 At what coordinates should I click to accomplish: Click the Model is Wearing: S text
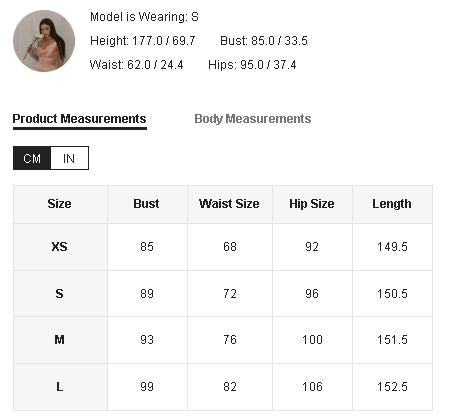coord(144,17)
